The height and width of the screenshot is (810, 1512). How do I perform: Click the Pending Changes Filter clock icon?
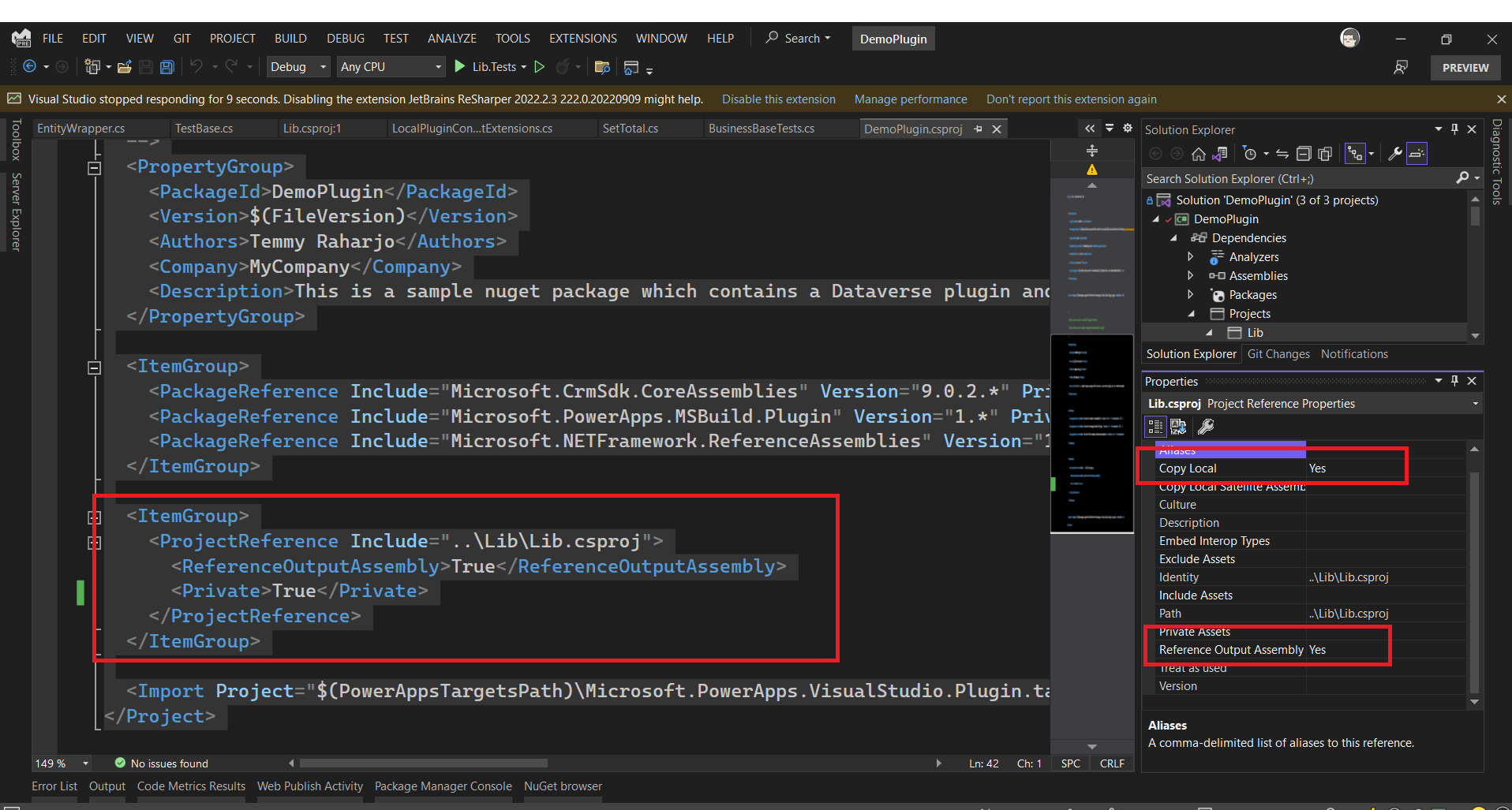(1249, 154)
